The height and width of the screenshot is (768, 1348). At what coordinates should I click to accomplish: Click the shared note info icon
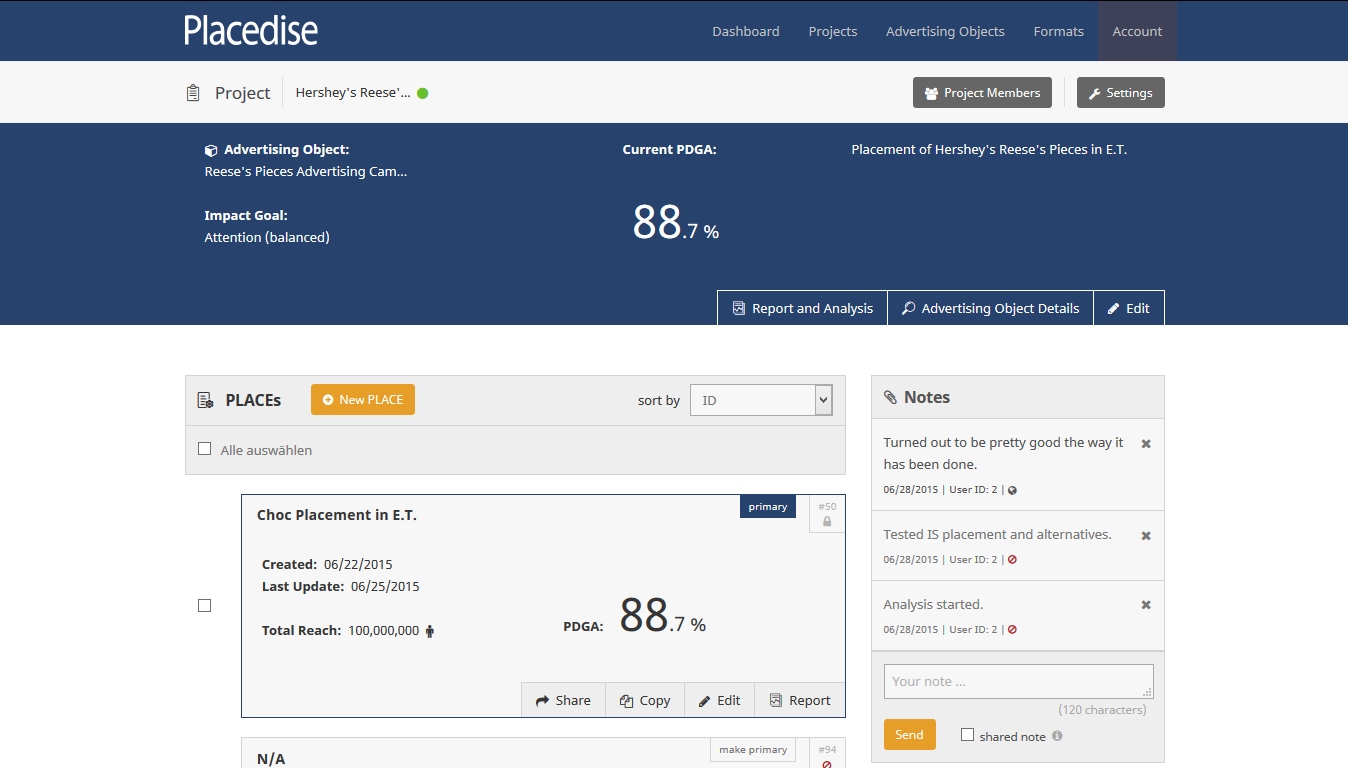click(1057, 736)
